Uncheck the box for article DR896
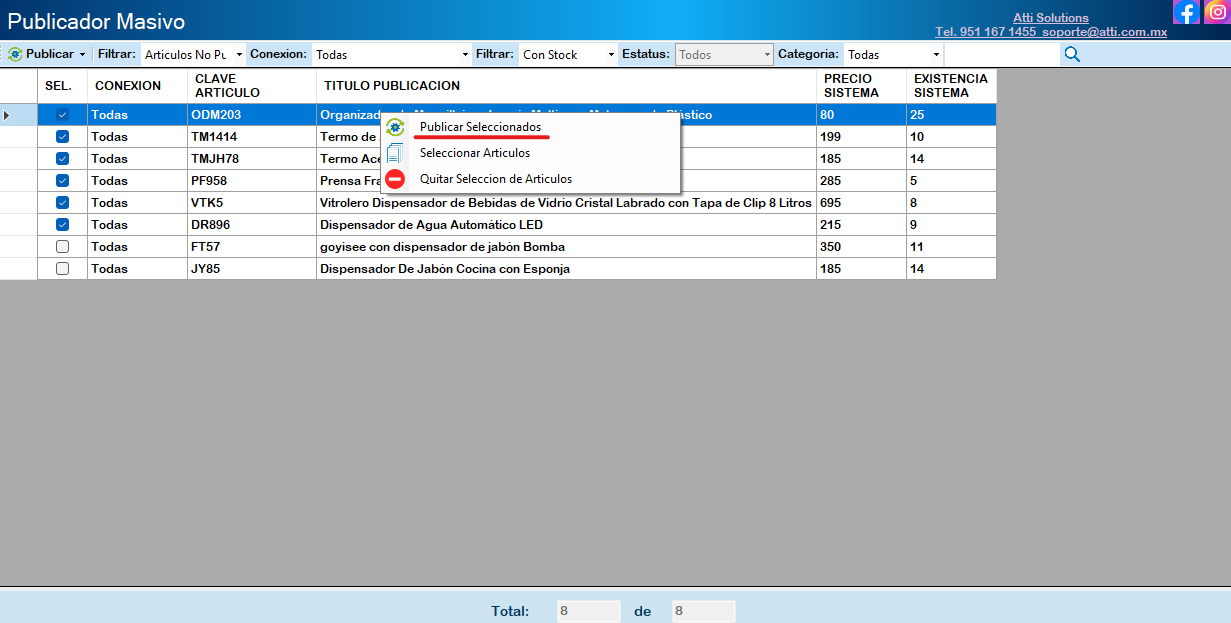Screen dimensions: 1231x623 click(62, 225)
